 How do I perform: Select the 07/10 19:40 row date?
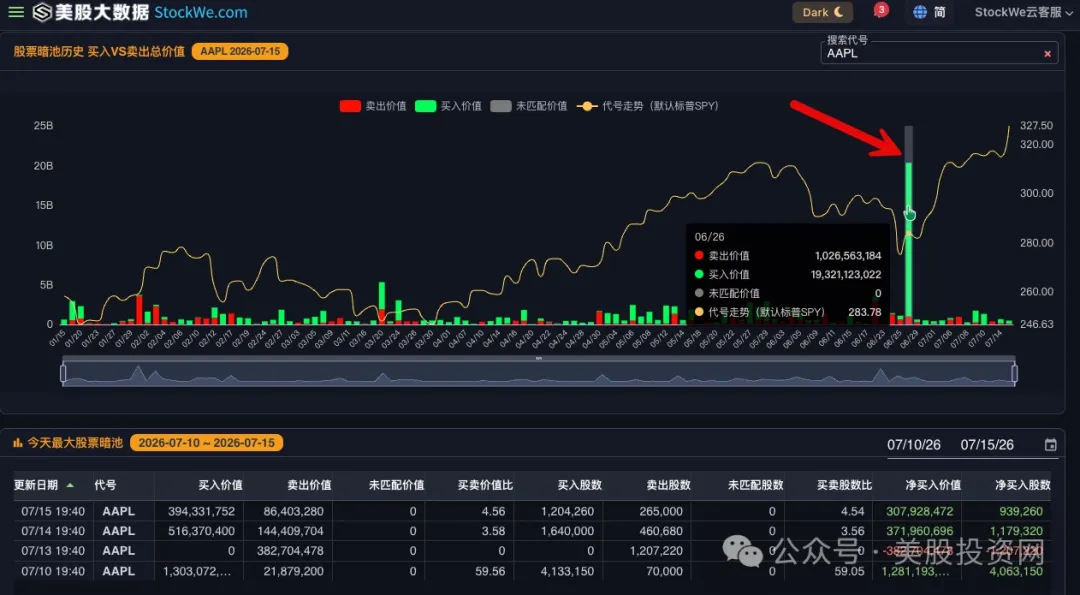tap(53, 571)
